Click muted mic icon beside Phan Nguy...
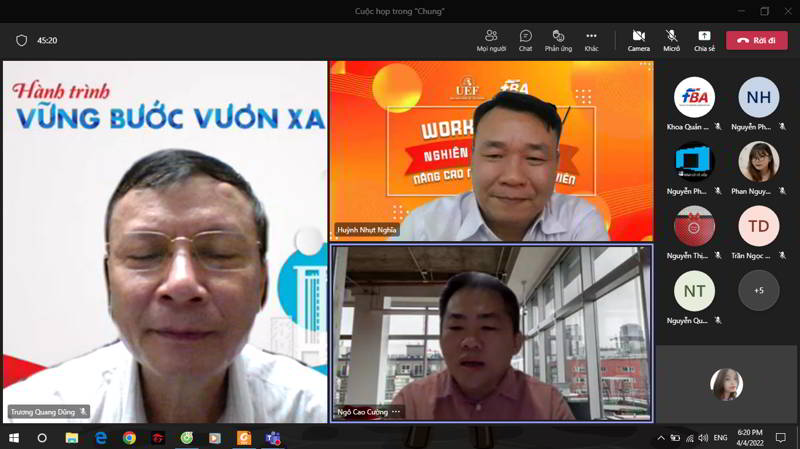The image size is (800, 449). click(782, 191)
